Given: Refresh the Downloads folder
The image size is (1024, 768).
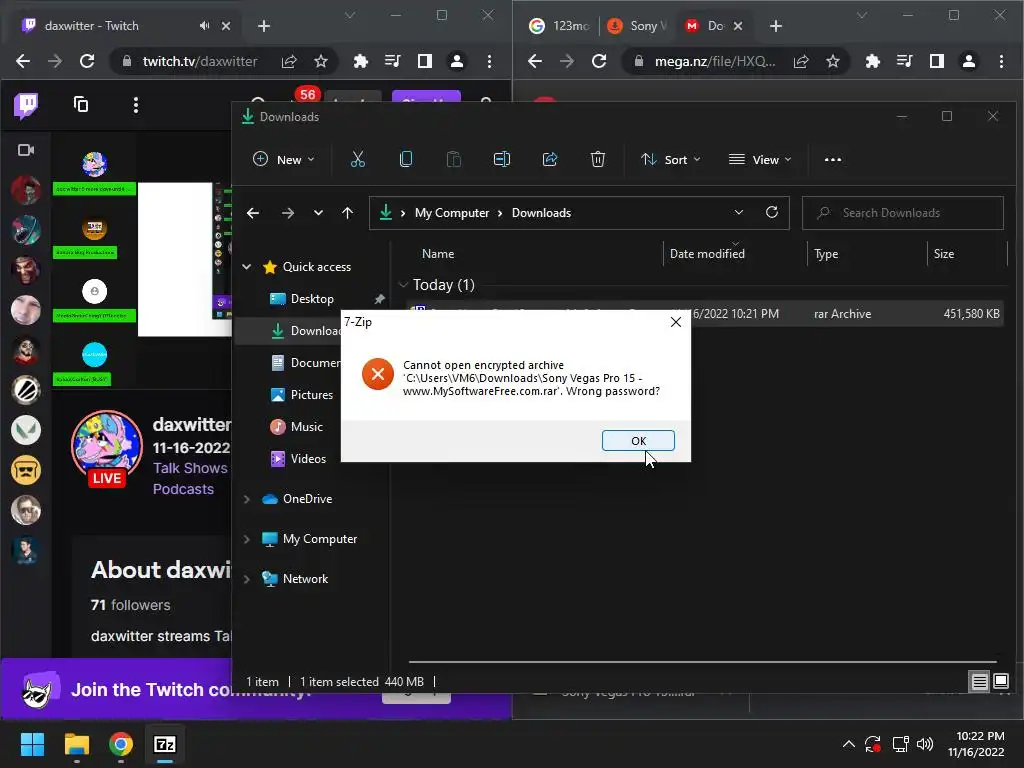Looking at the screenshot, I should point(772,212).
